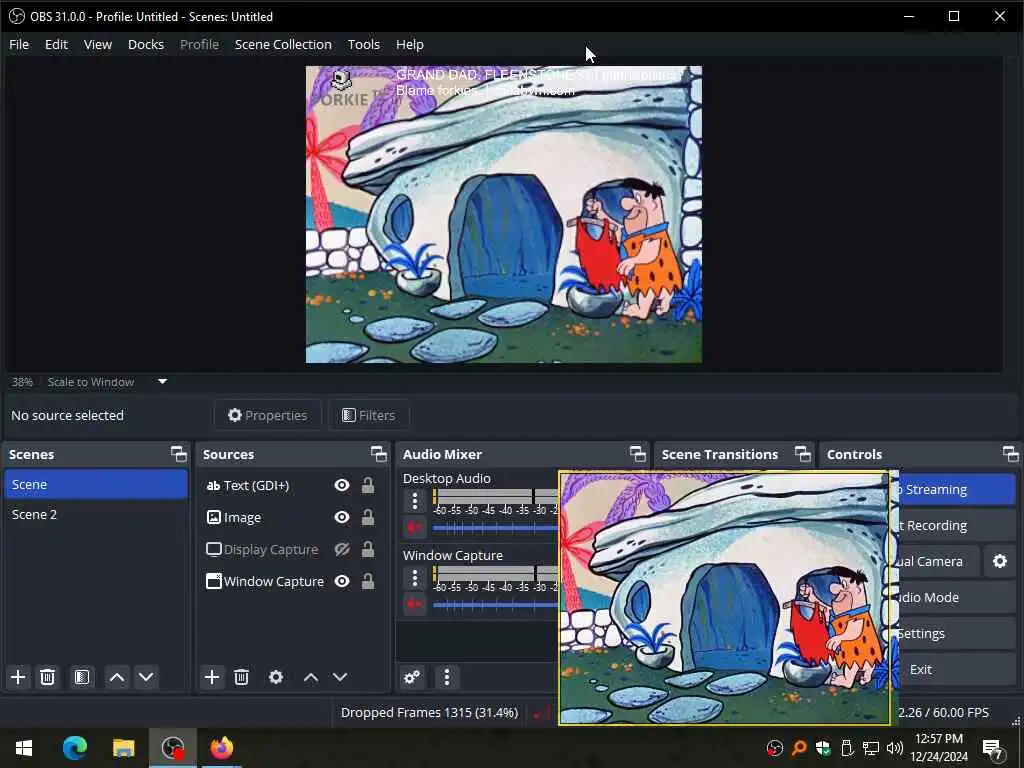Open Audio Mixer bottom options menu dots

(447, 677)
